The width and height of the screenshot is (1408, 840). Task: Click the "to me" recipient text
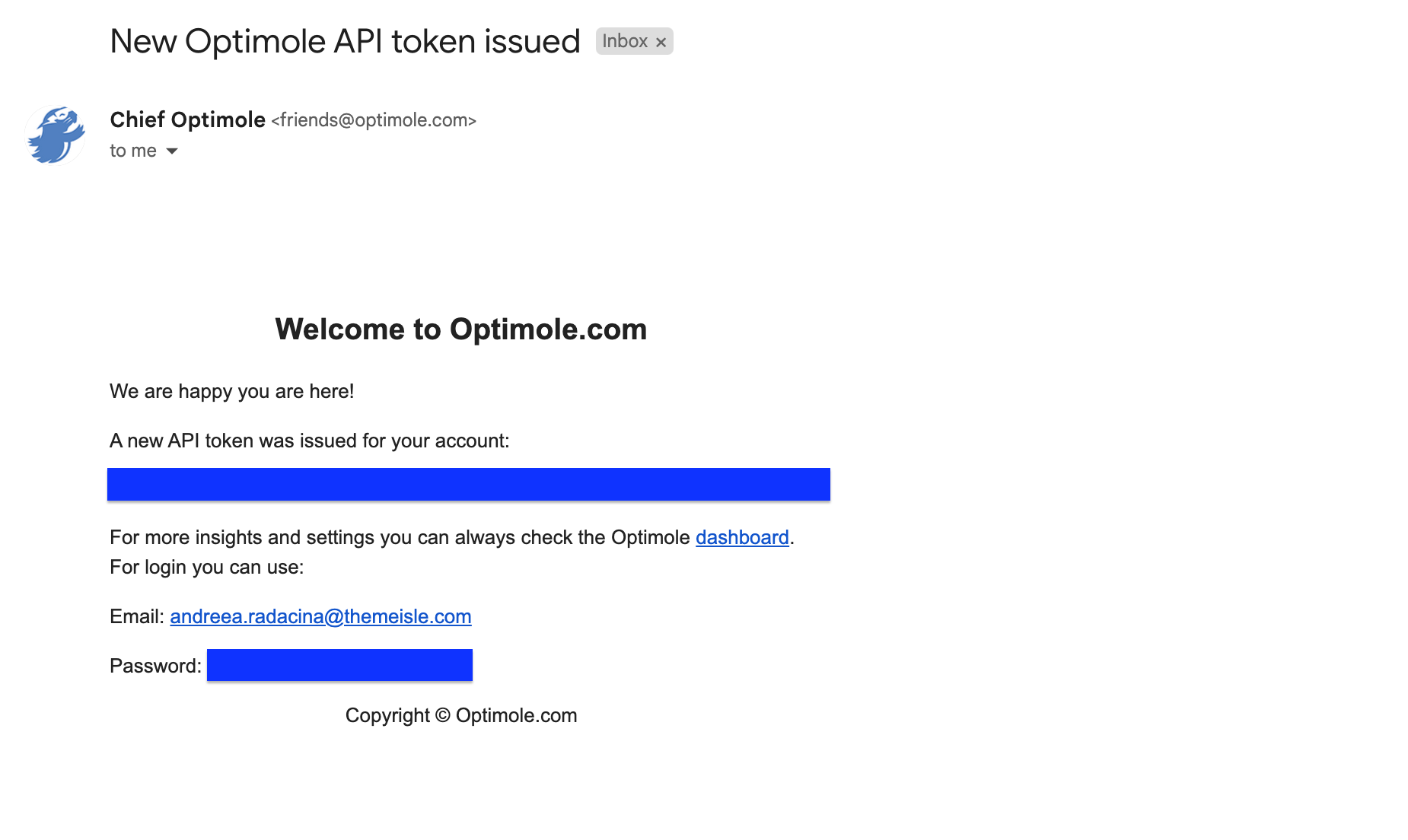tap(132, 151)
